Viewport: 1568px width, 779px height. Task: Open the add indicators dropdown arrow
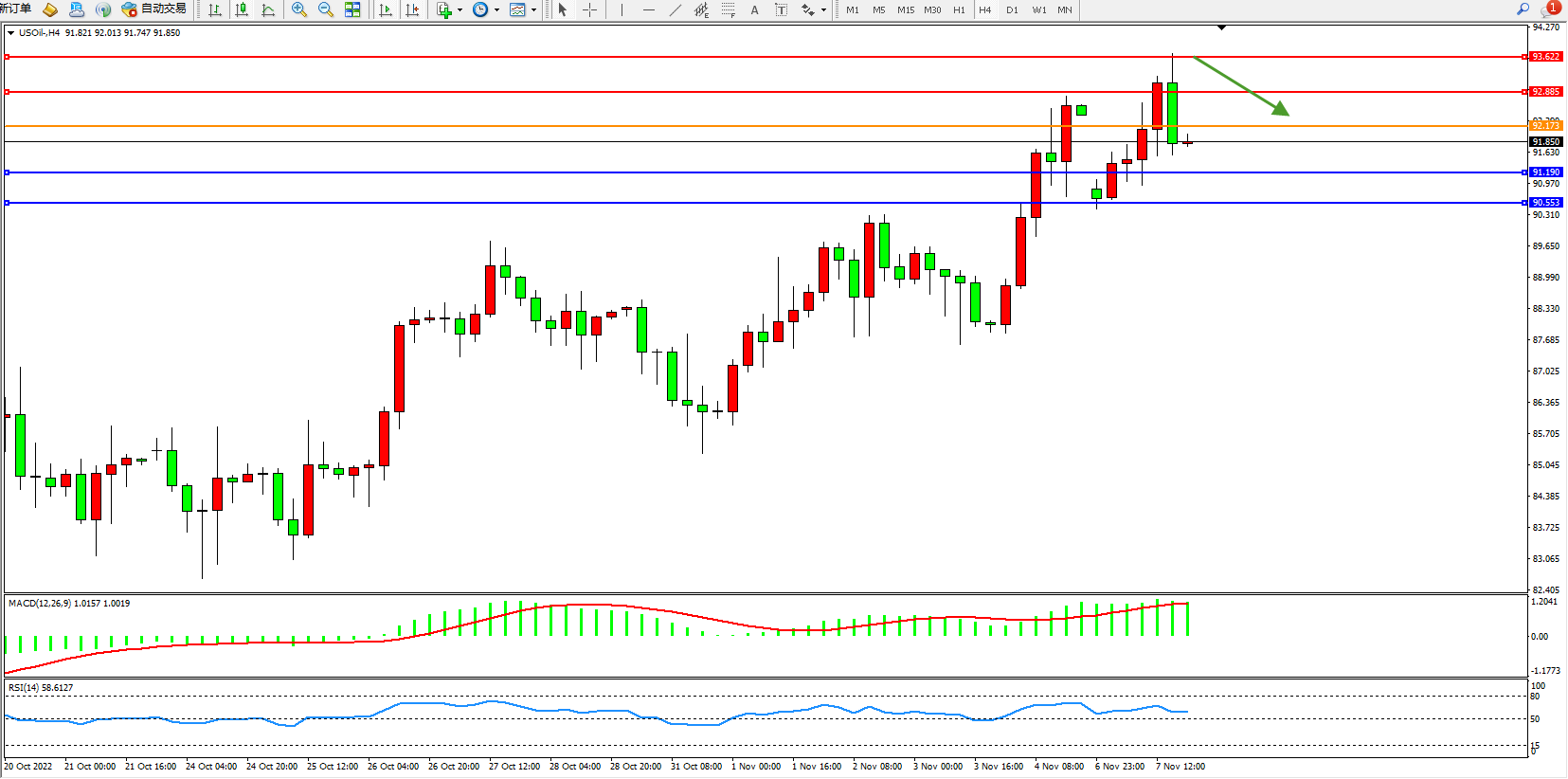tap(460, 10)
